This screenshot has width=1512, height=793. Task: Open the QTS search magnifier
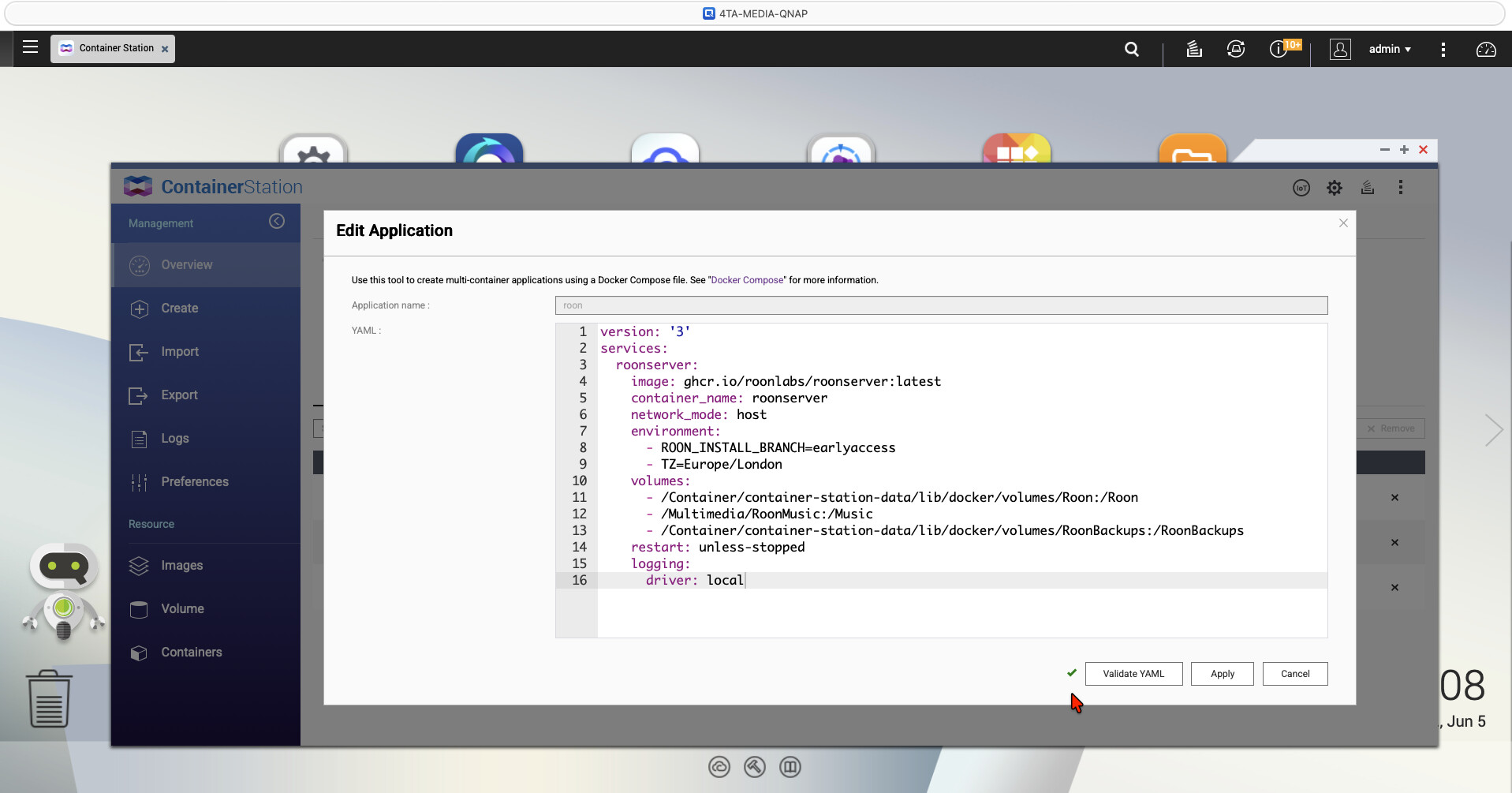pyautogui.click(x=1132, y=49)
